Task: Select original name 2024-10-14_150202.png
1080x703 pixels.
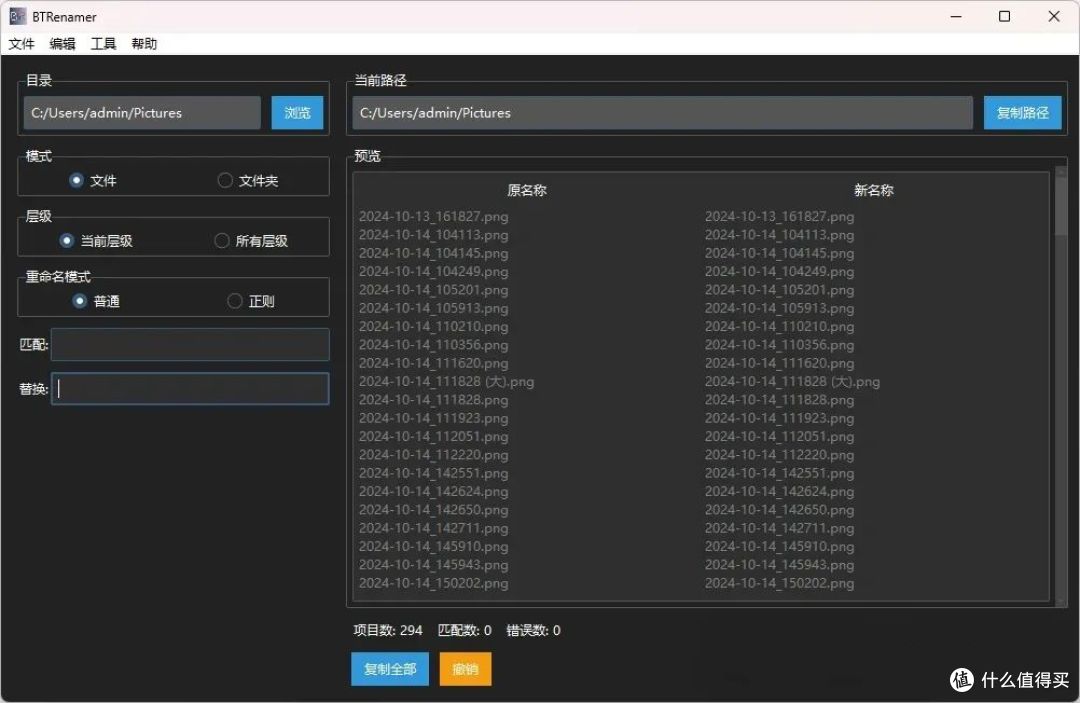Action: (433, 583)
